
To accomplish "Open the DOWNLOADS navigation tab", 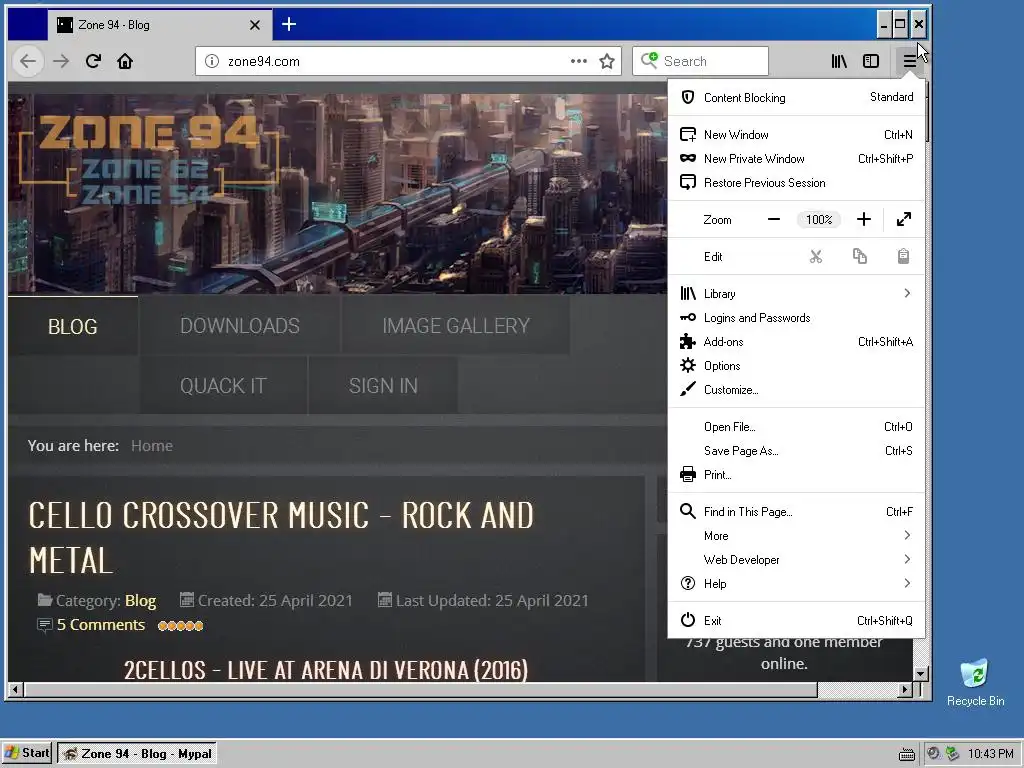I will [x=240, y=326].
